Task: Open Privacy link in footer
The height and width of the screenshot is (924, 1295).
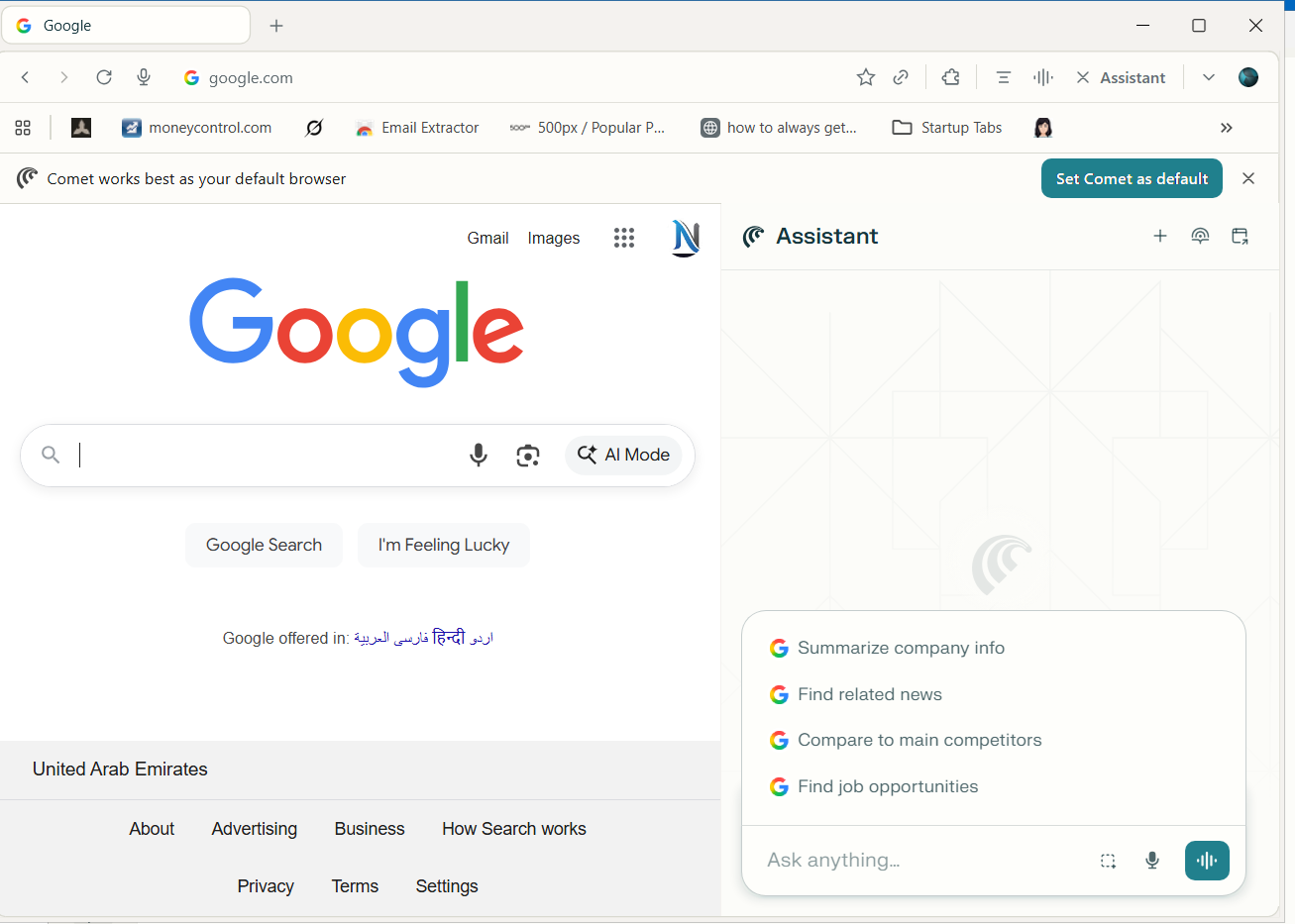Action: (266, 886)
